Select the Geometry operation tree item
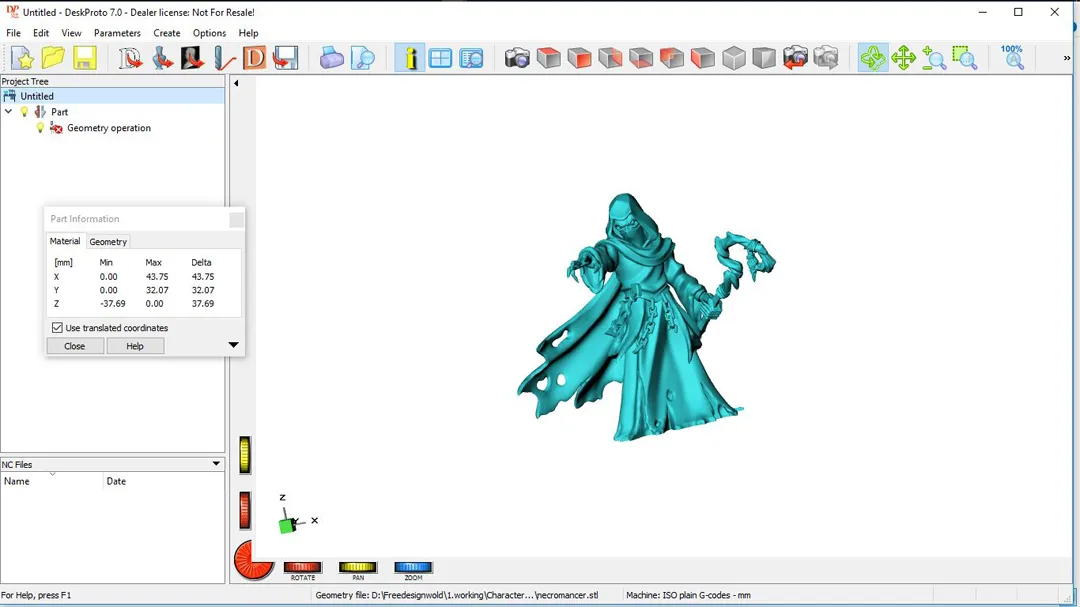The width and height of the screenshot is (1080, 607). click(109, 128)
